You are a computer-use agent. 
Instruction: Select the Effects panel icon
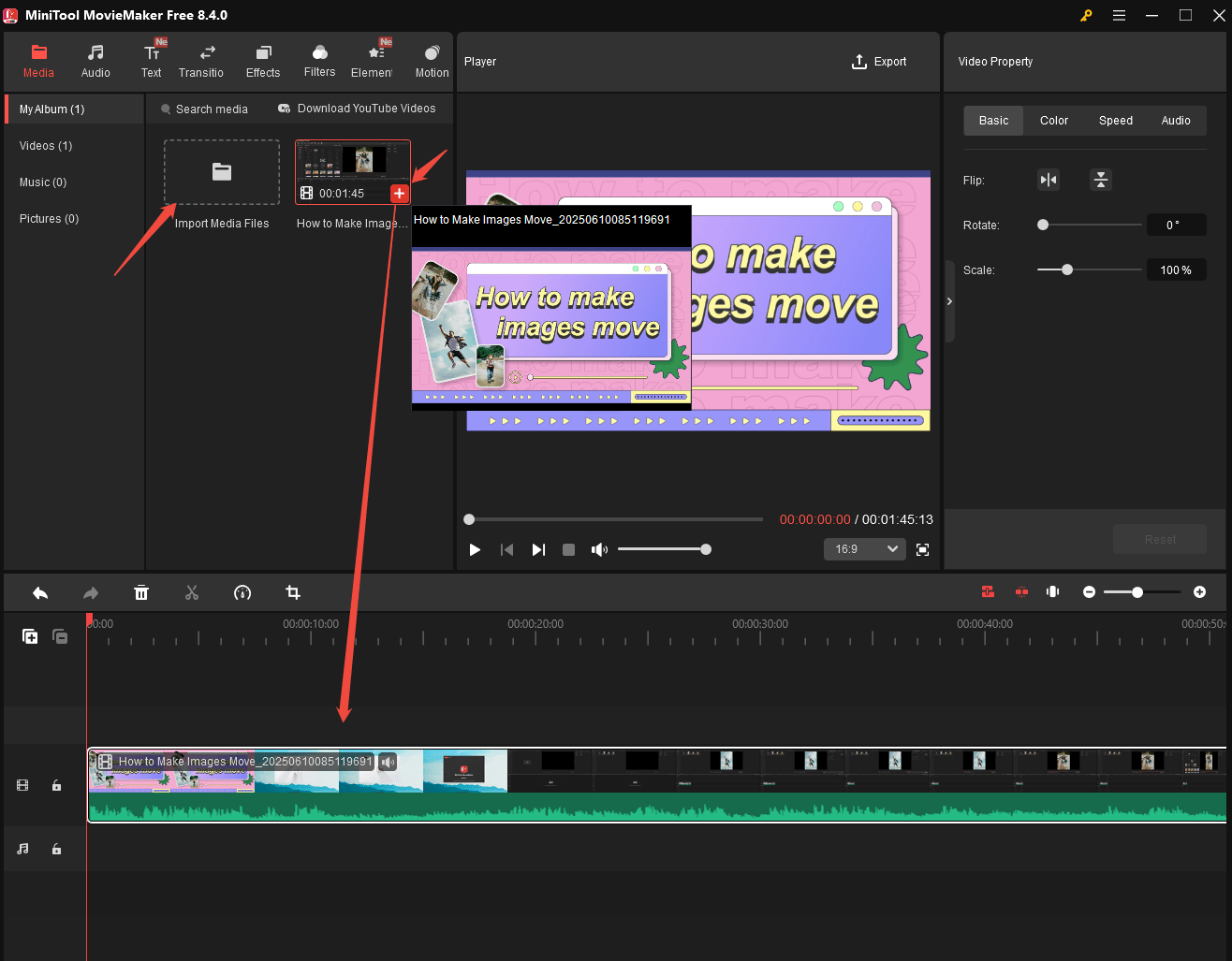point(262,59)
